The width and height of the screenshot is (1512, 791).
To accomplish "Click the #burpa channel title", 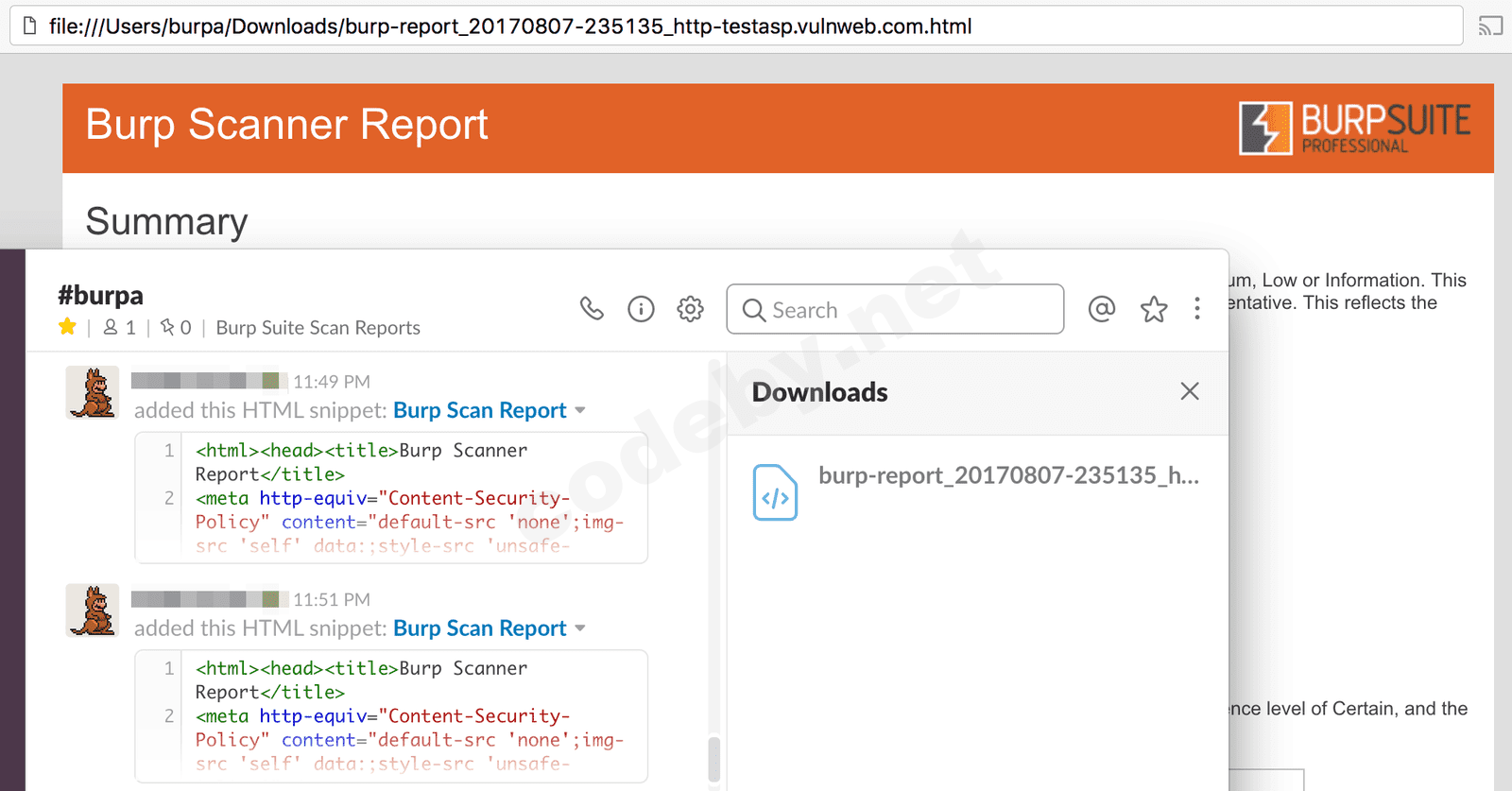I will click(x=100, y=296).
